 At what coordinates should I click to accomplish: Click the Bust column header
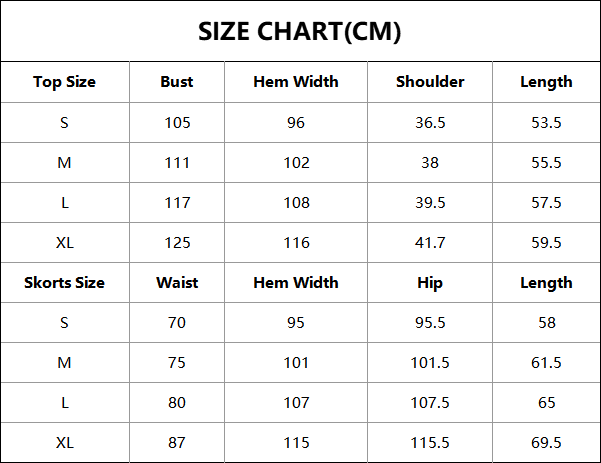(177, 82)
